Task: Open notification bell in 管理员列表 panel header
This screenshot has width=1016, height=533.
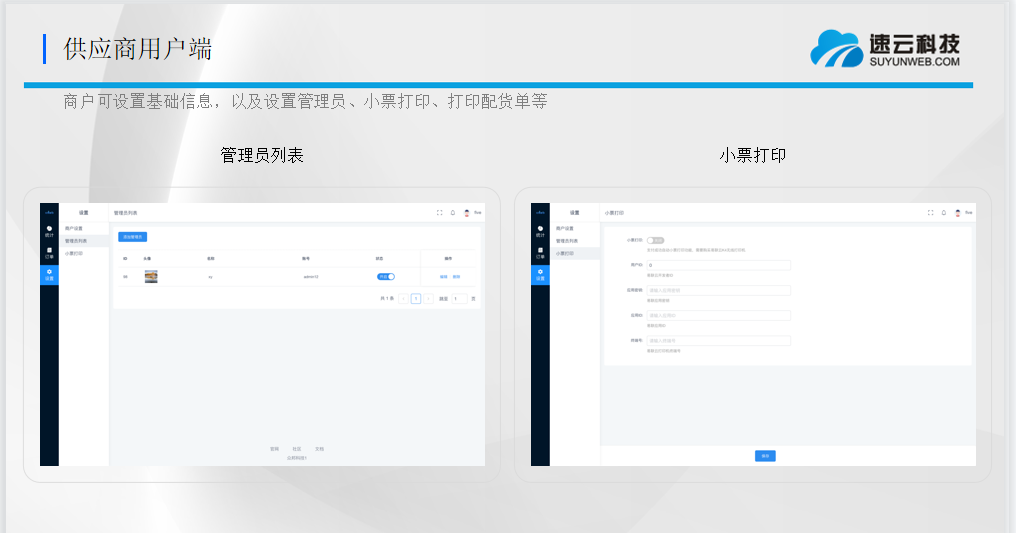Action: [x=452, y=213]
